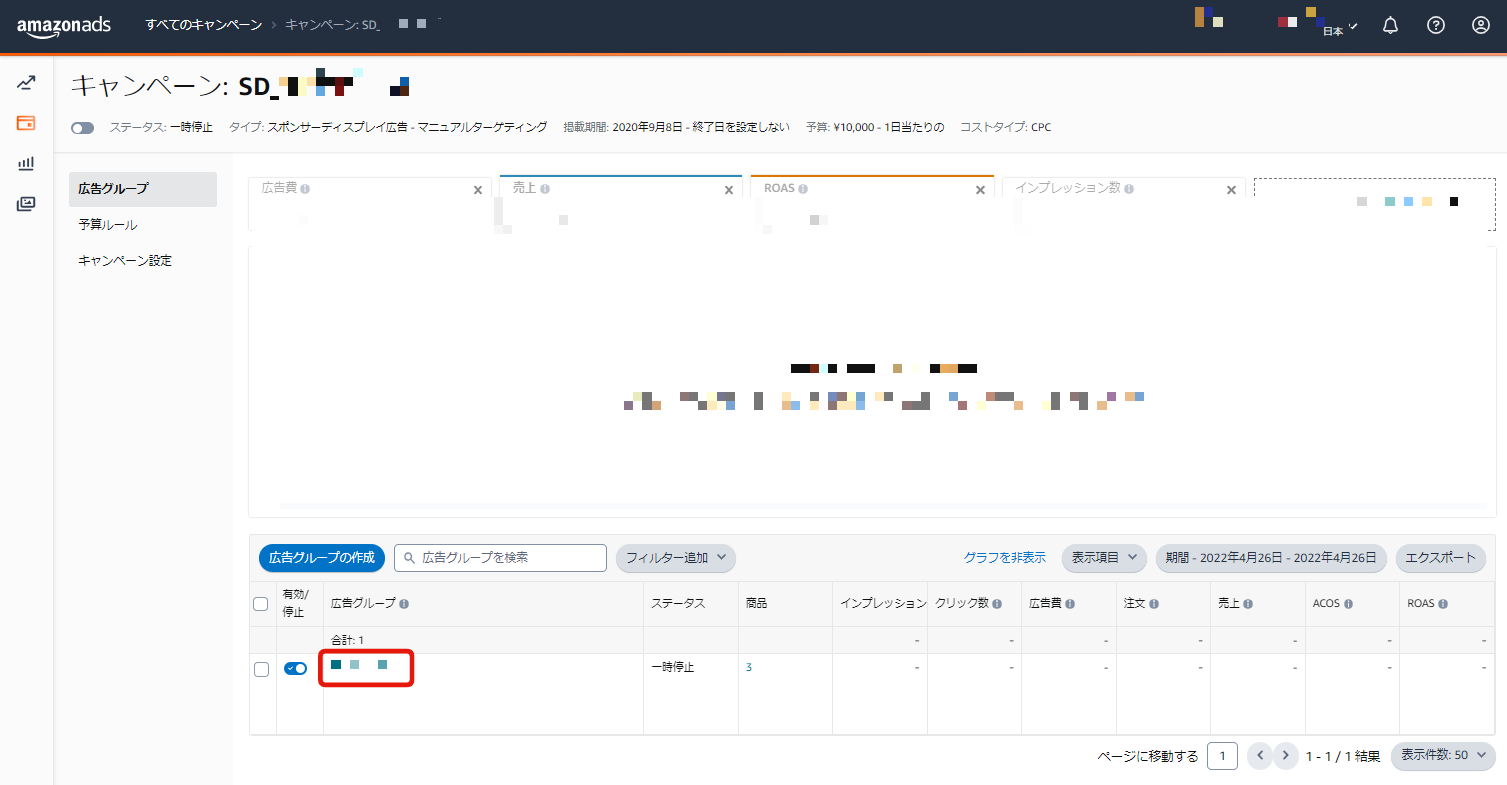
Task: Open the notifications bell icon
Action: [x=1390, y=26]
